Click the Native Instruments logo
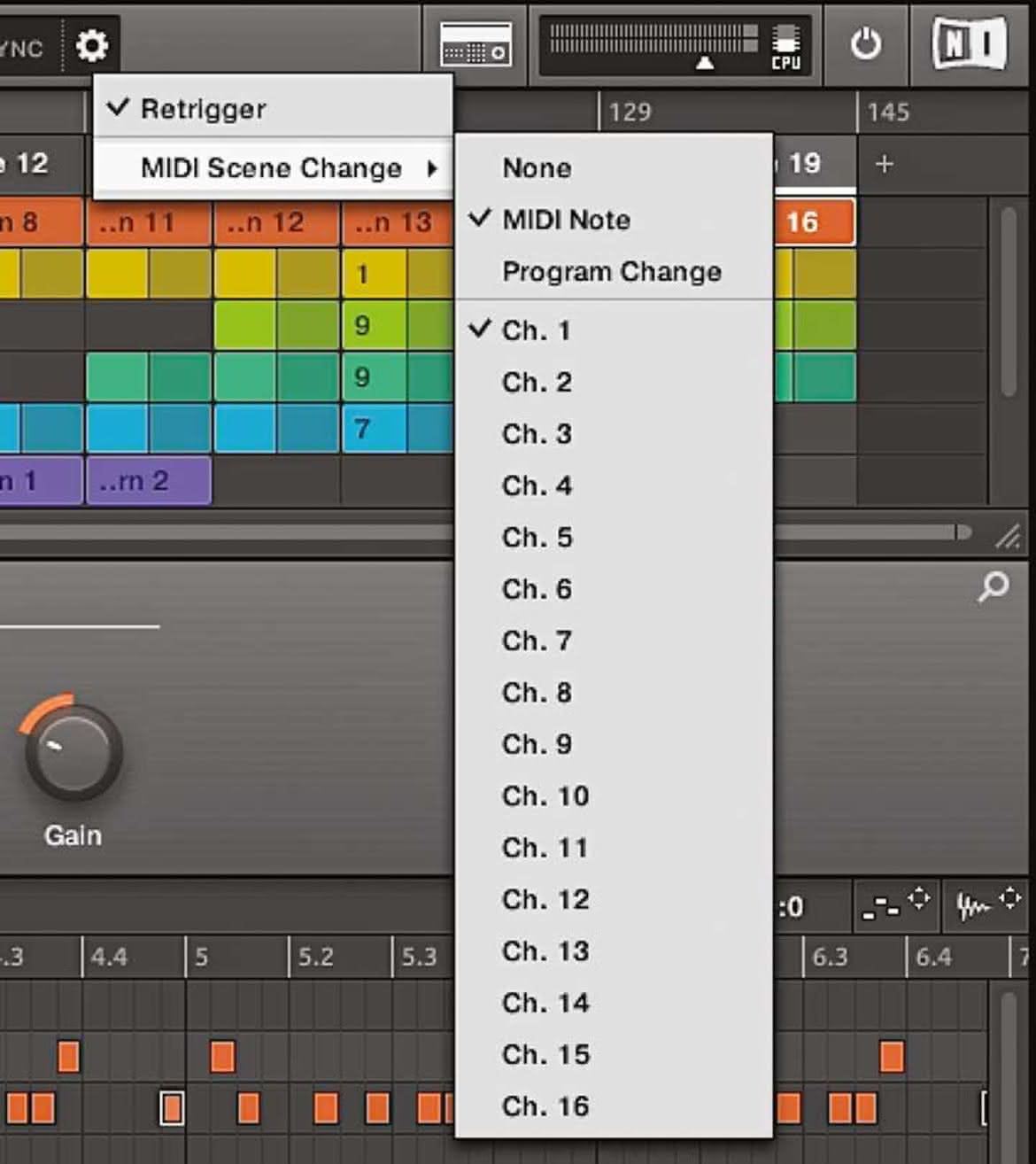The height and width of the screenshot is (1164, 1036). [969, 43]
